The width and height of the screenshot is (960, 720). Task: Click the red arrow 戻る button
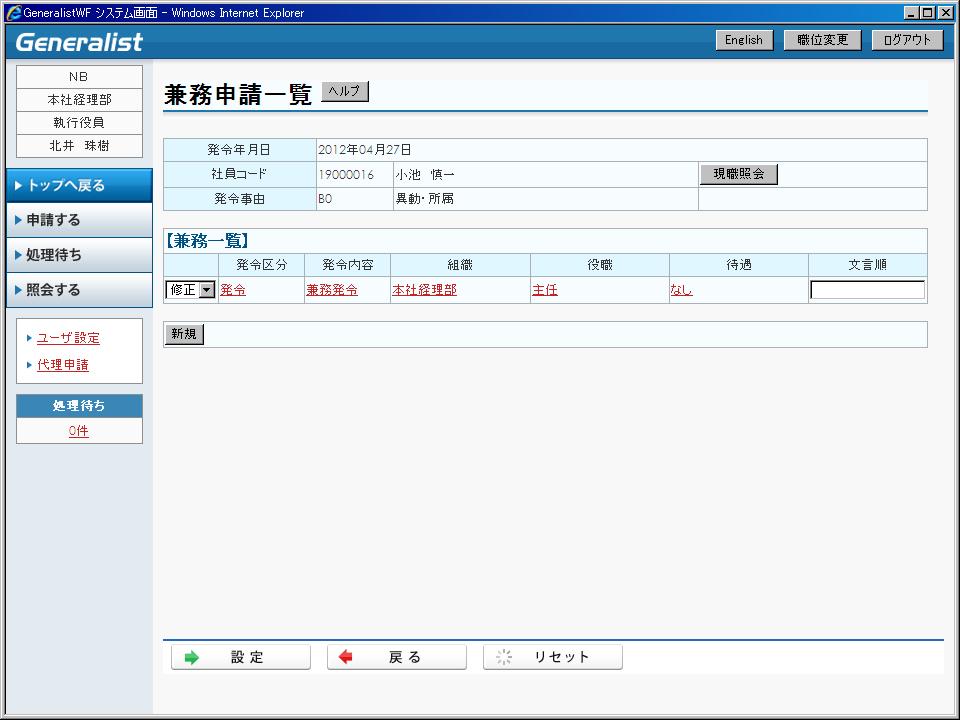pos(397,657)
